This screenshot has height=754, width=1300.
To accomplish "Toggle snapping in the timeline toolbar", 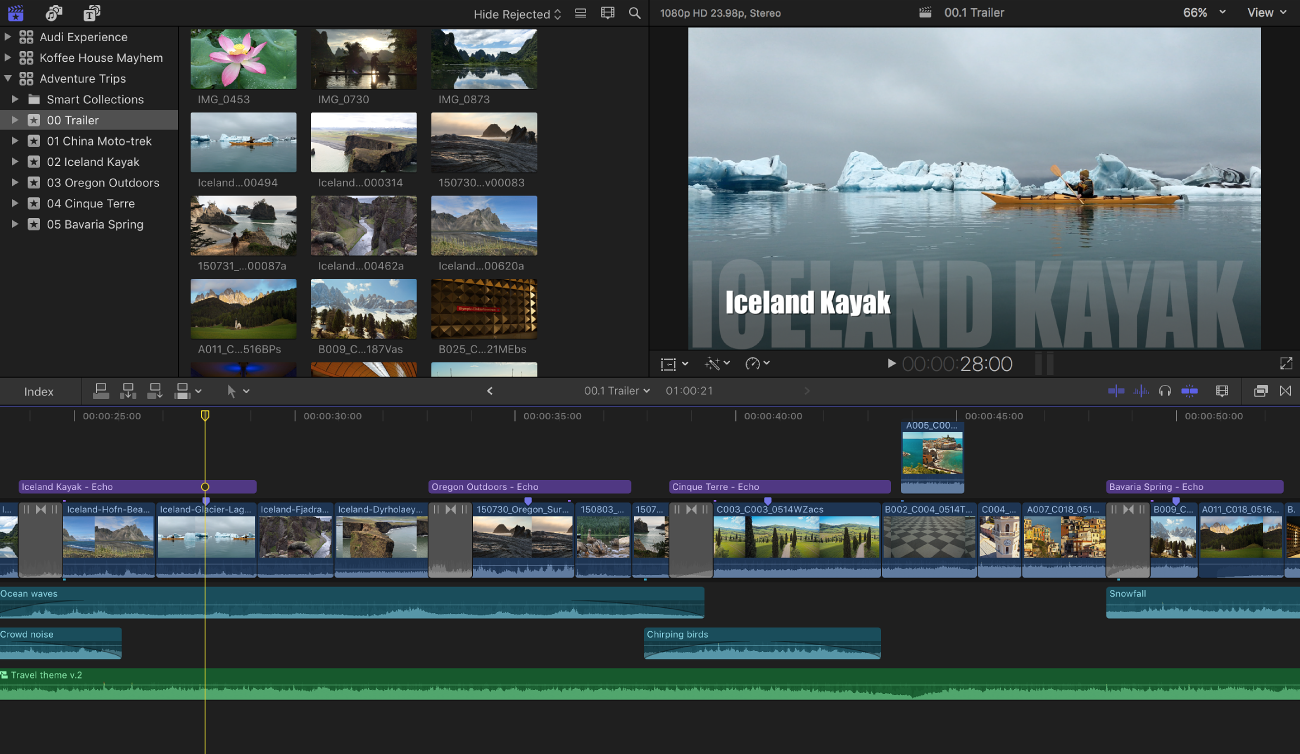I will point(1189,391).
